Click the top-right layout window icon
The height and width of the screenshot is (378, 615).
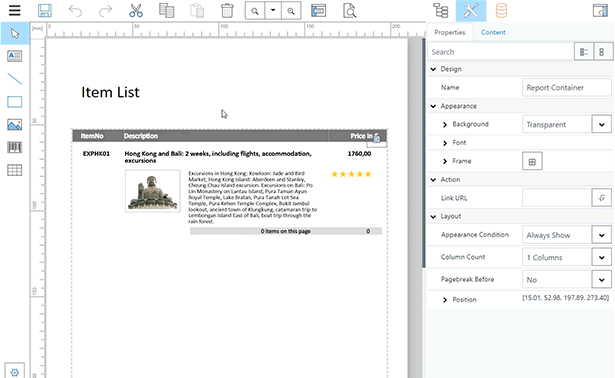600,11
